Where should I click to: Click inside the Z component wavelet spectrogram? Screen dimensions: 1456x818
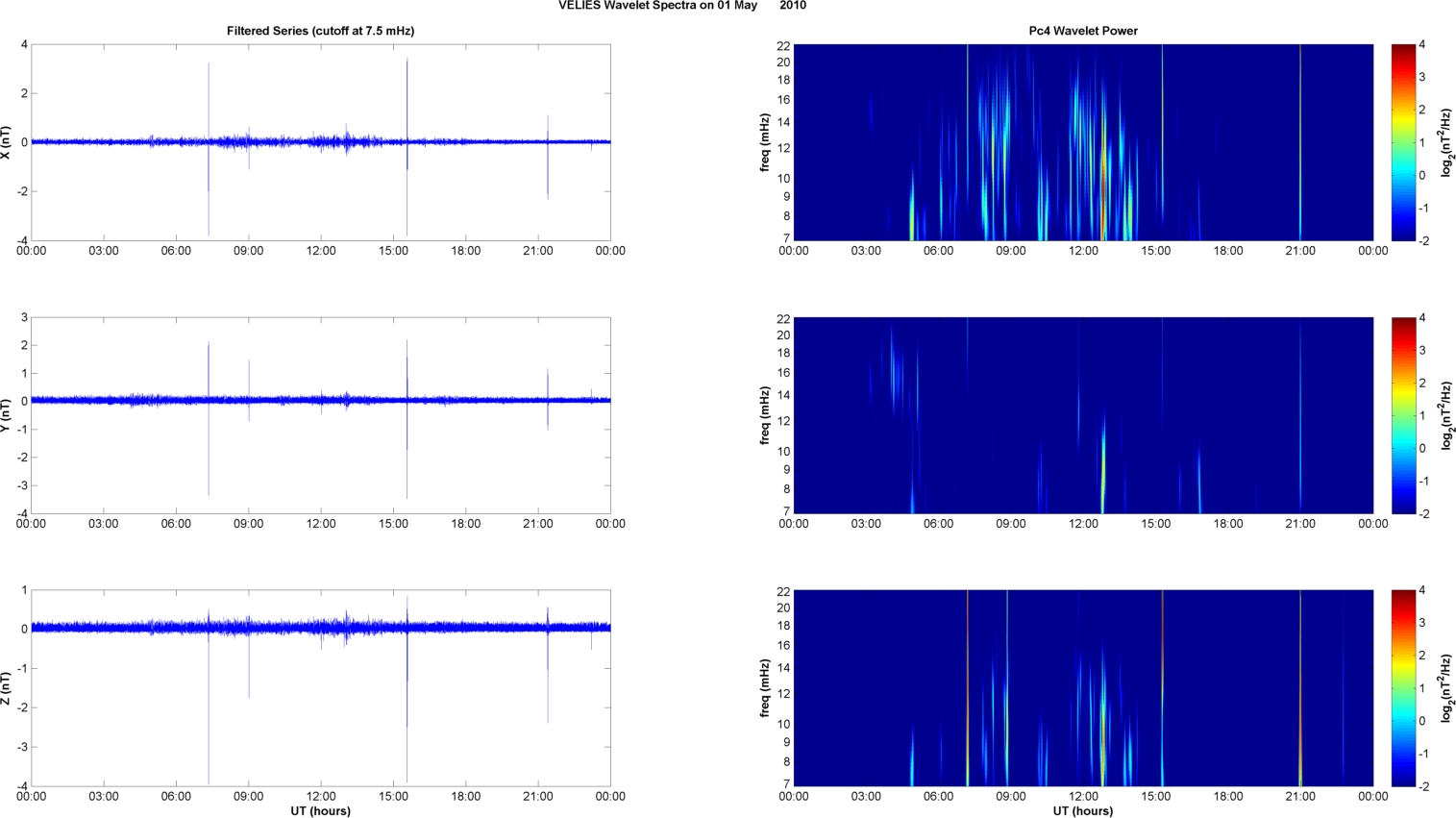[1083, 688]
